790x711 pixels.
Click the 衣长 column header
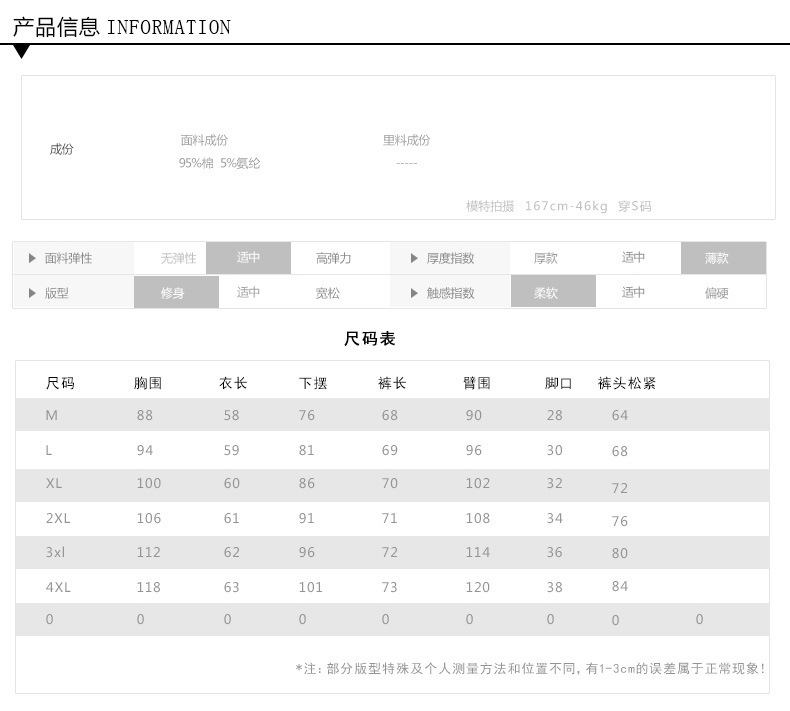tap(233, 383)
